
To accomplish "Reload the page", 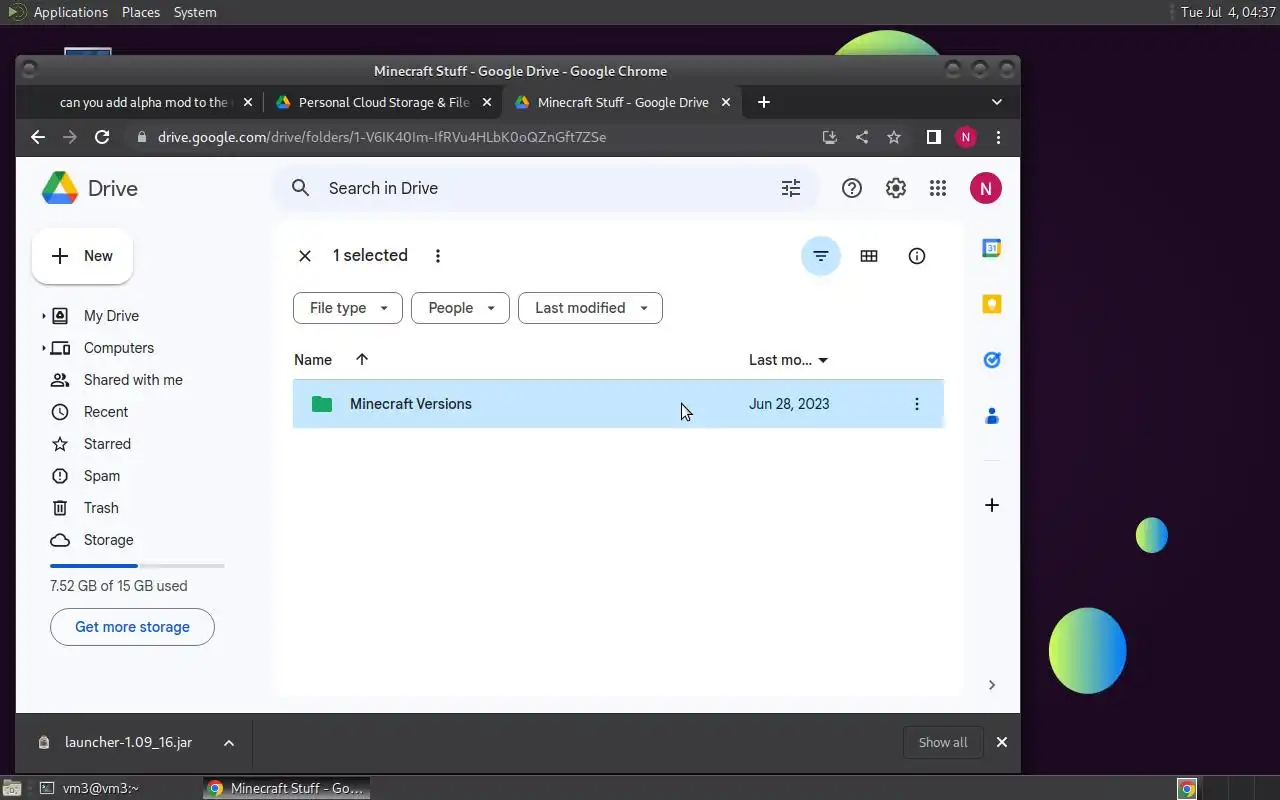I will [x=102, y=137].
